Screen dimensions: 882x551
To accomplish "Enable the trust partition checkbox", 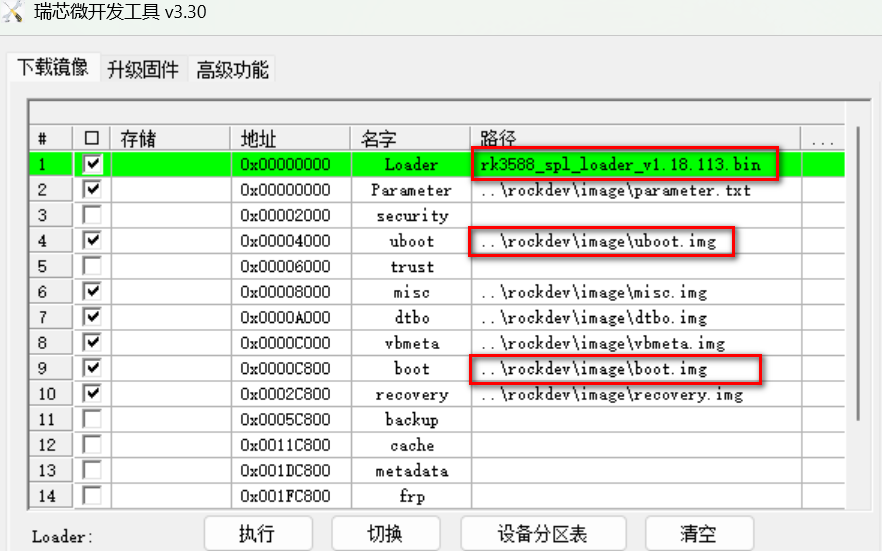I will (x=93, y=266).
